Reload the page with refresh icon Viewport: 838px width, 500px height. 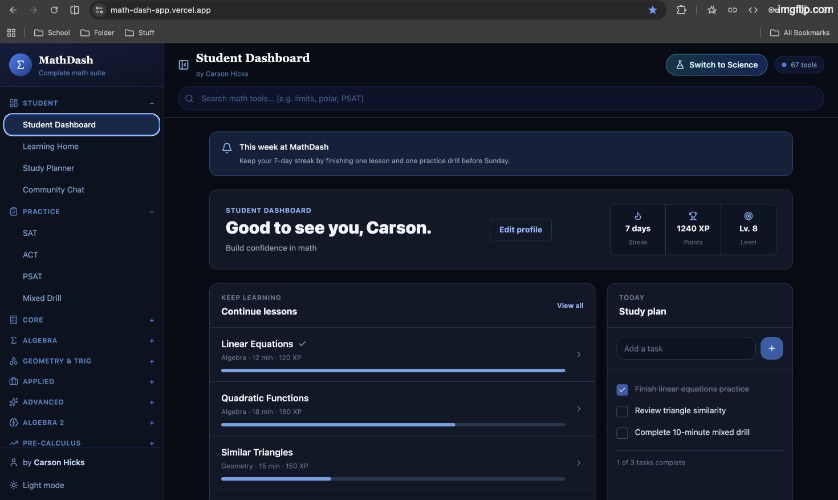(x=54, y=10)
